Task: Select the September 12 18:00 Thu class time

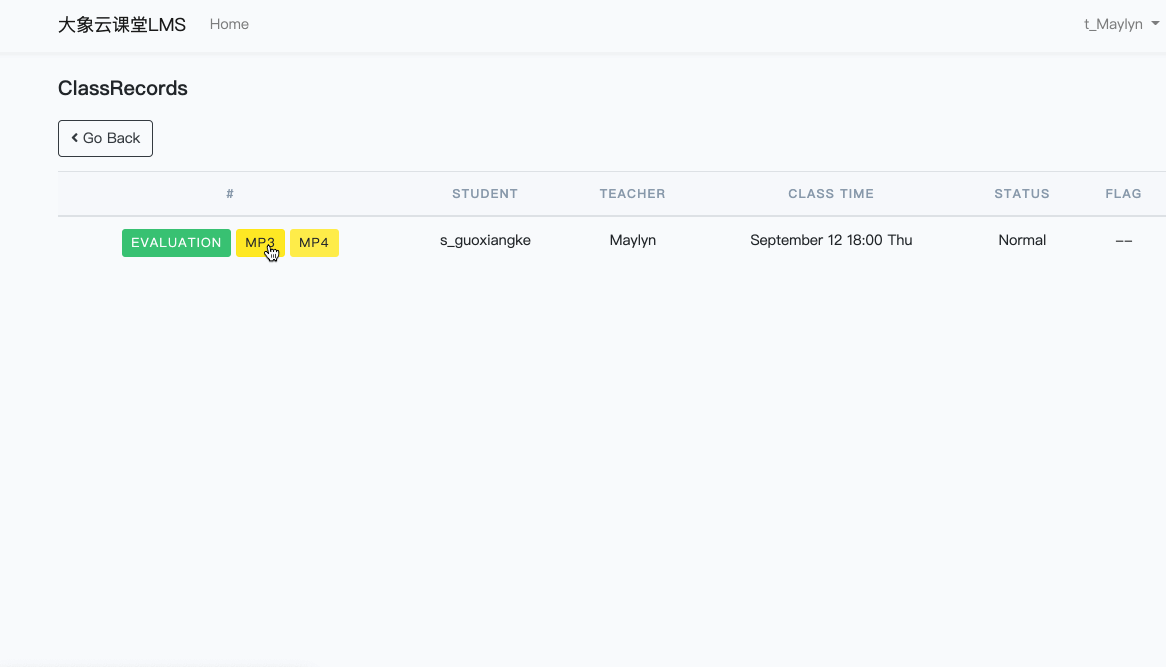Action: (831, 240)
